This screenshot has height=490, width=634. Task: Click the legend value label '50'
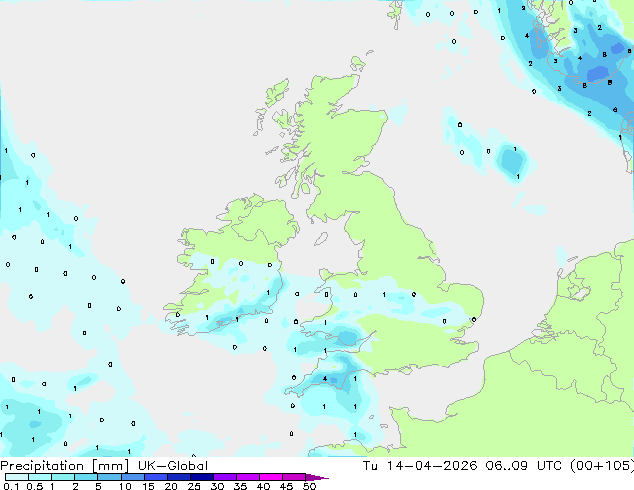point(309,486)
